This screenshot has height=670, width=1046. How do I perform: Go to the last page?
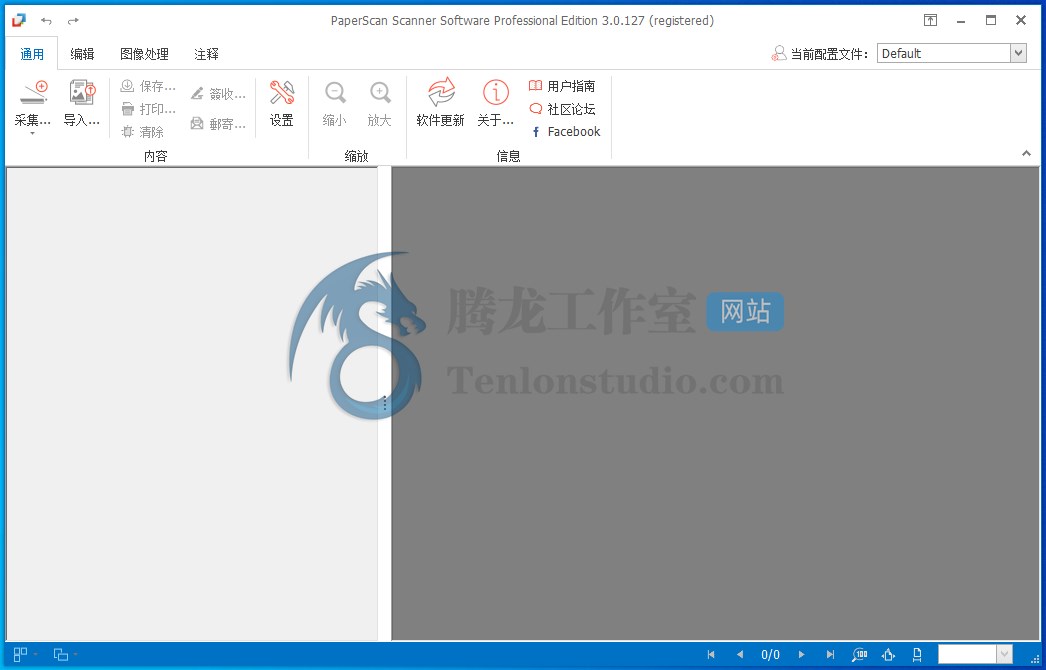pos(830,655)
